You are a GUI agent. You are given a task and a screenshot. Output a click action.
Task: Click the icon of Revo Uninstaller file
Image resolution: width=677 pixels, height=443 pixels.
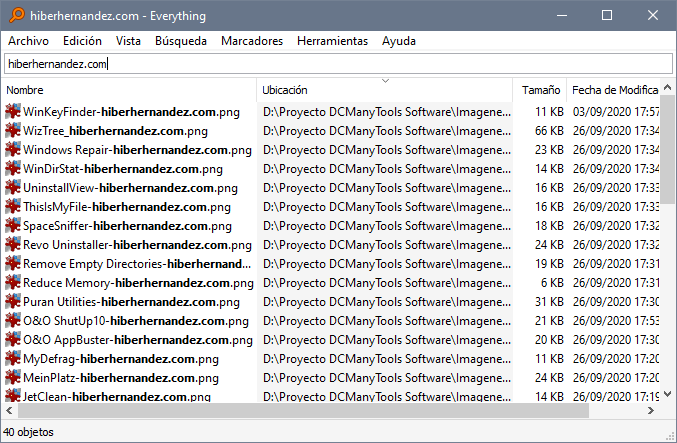coord(13,244)
